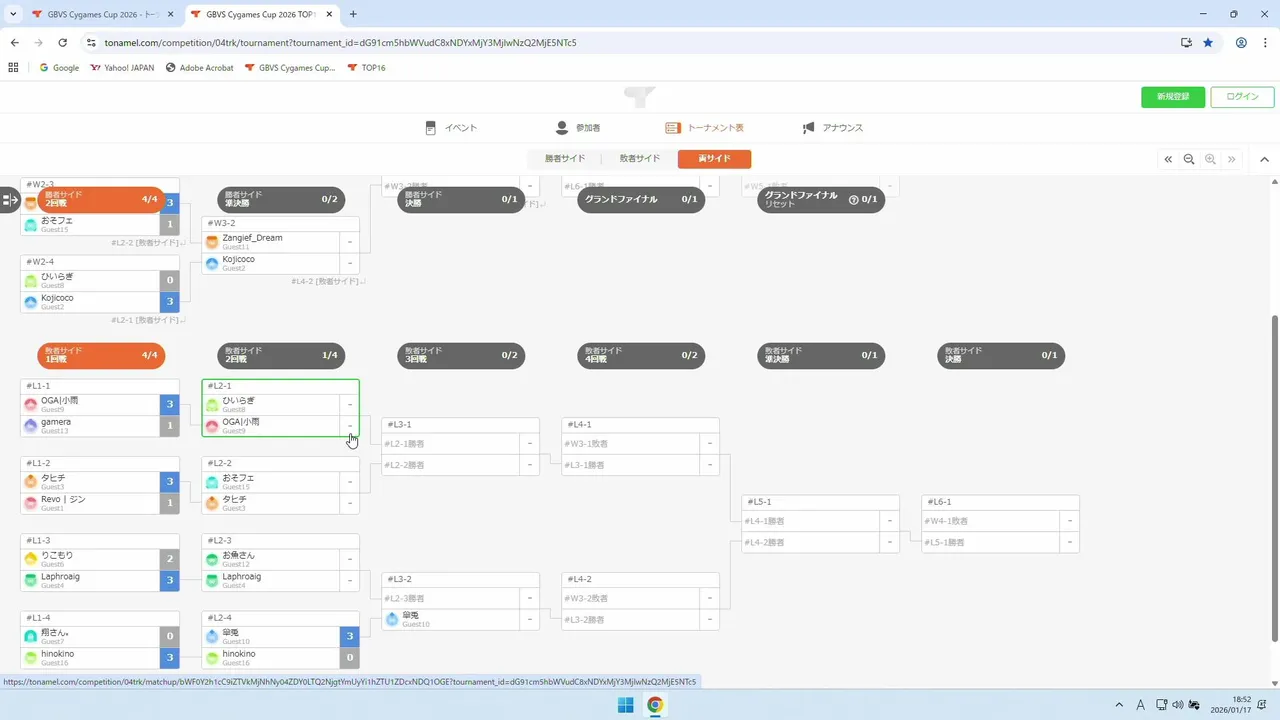Viewport: 1280px width, 720px height.
Task: Bookmark this page with star icon
Action: pyautogui.click(x=1208, y=43)
